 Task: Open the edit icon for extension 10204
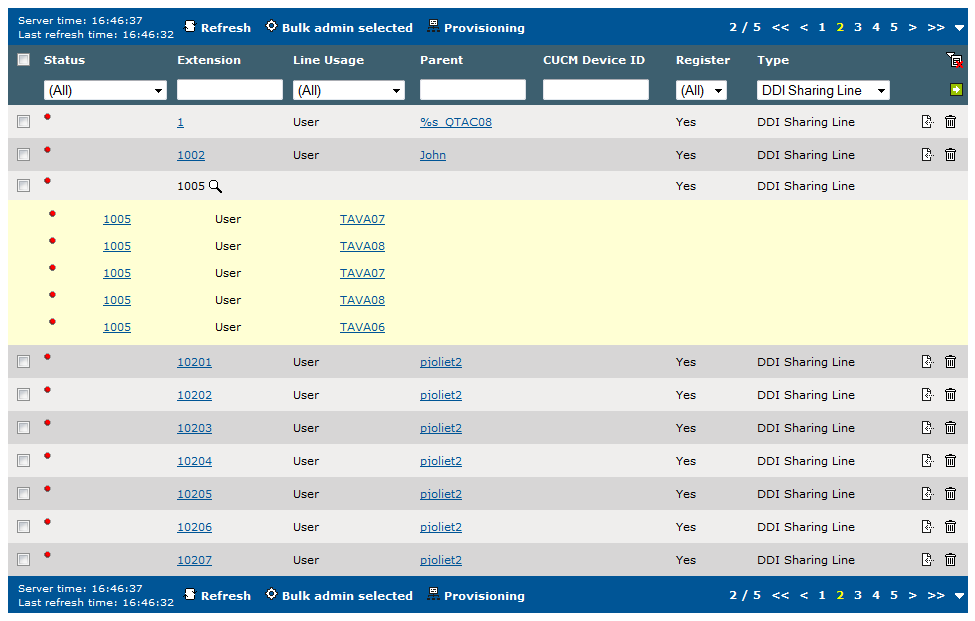[927, 461]
